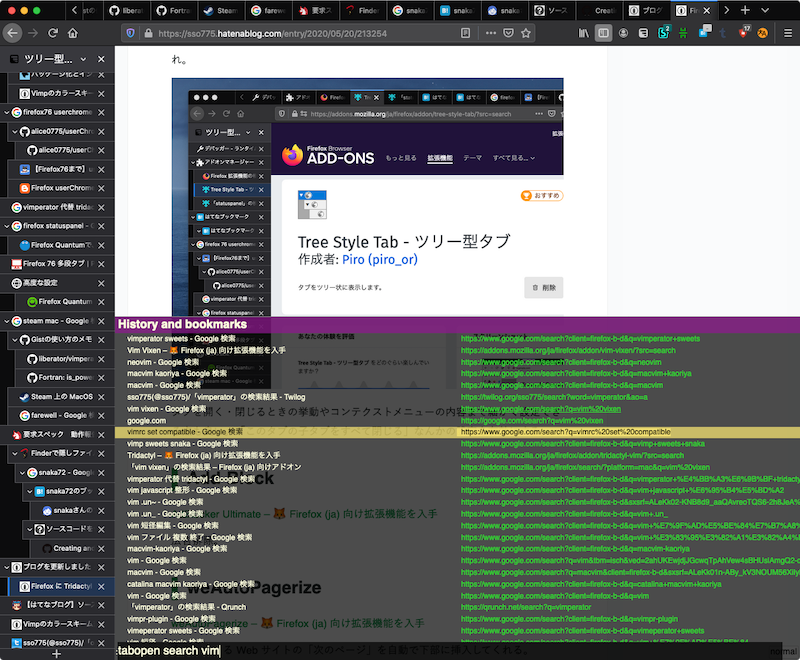Add new tab at sidebar bottom plus
This screenshot has width=800, height=660.
(x=57, y=654)
